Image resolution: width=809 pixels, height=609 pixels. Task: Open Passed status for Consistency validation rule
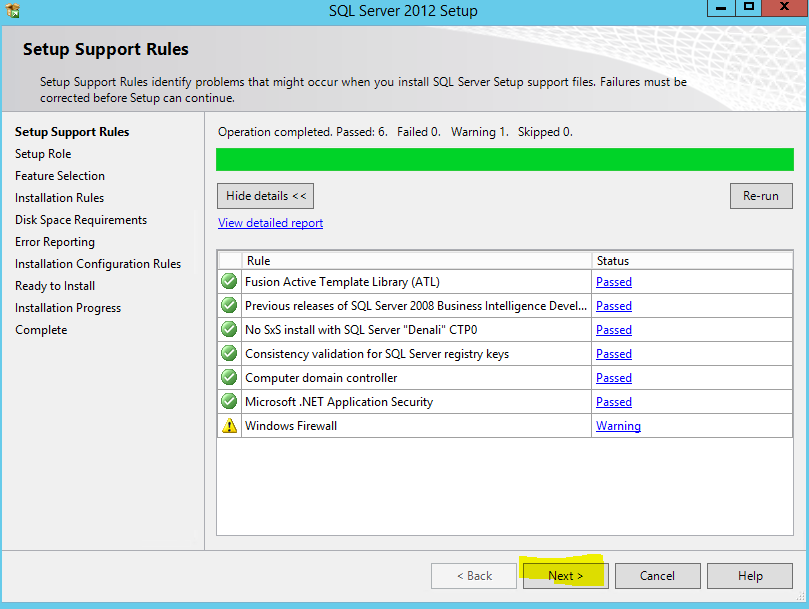pos(614,354)
